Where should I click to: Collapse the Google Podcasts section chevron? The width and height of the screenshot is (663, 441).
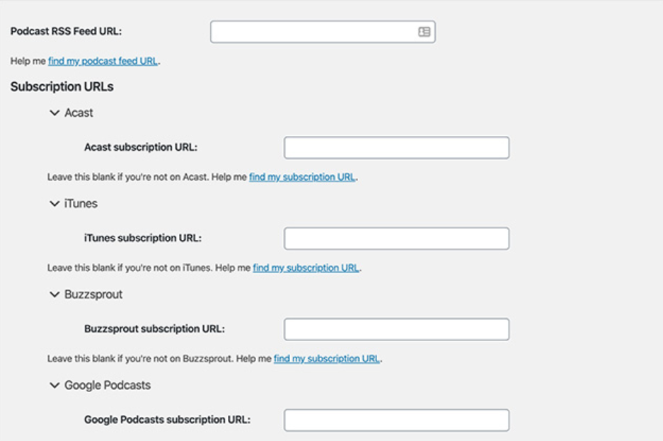[54, 385]
